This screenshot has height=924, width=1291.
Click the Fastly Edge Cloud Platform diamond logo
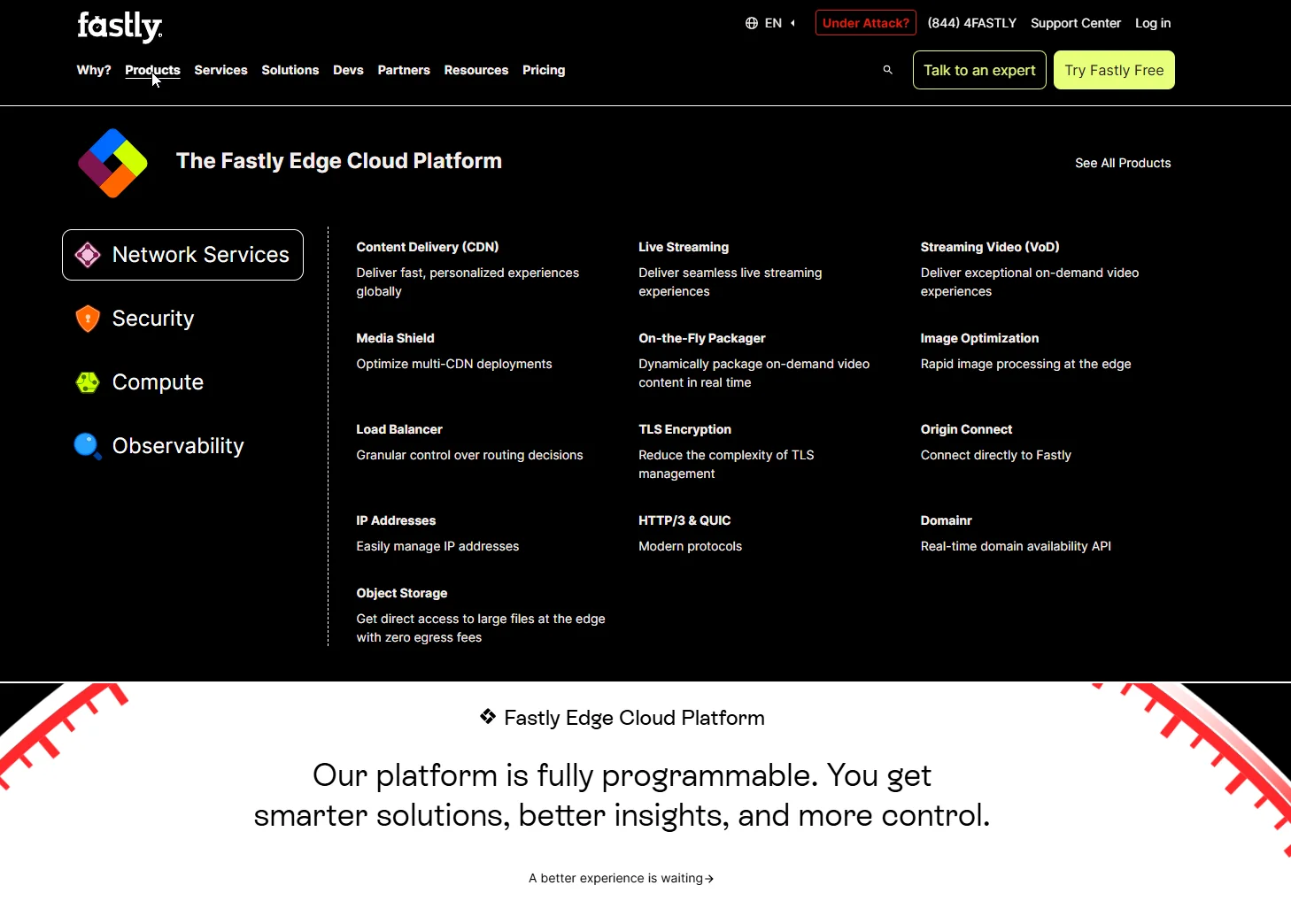[x=112, y=163]
